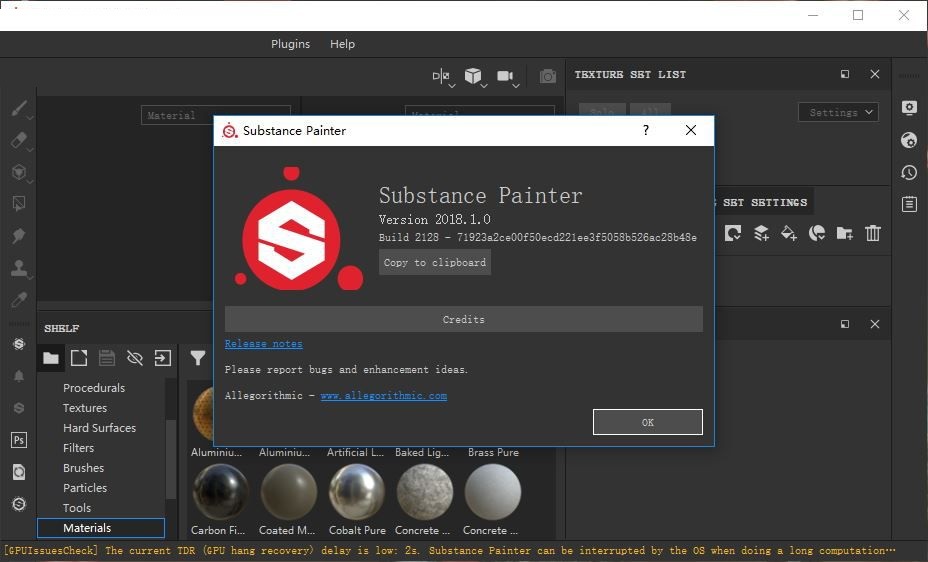The height and width of the screenshot is (562, 928).
Task: Open the www.allegorithmic.com link
Action: tap(384, 396)
